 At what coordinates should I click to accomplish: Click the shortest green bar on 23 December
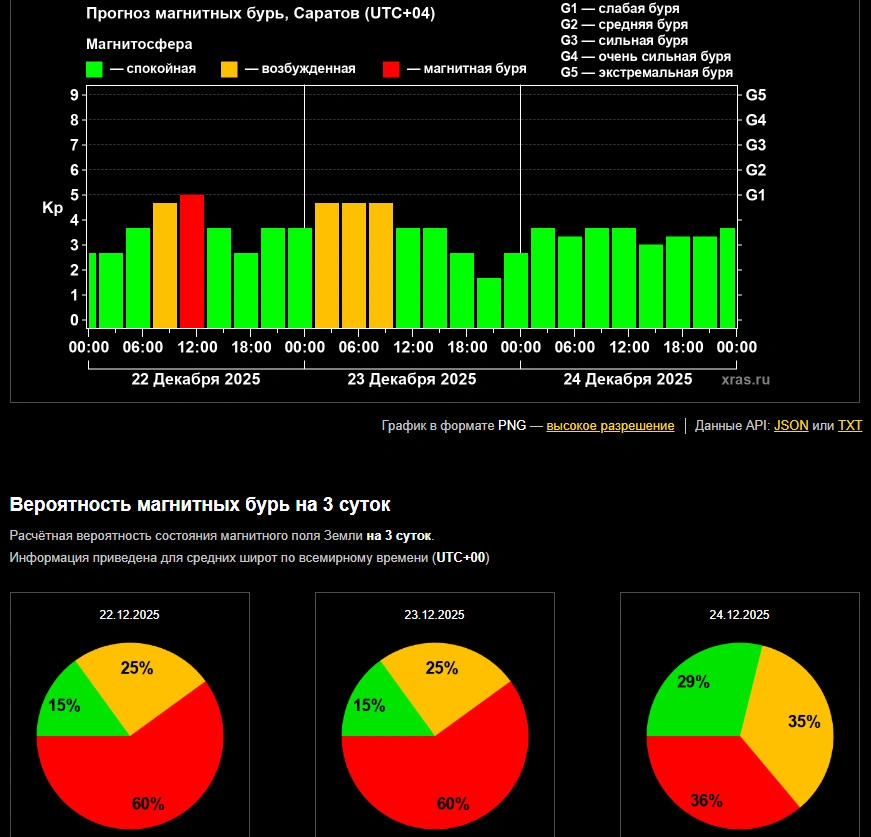pyautogui.click(x=489, y=302)
